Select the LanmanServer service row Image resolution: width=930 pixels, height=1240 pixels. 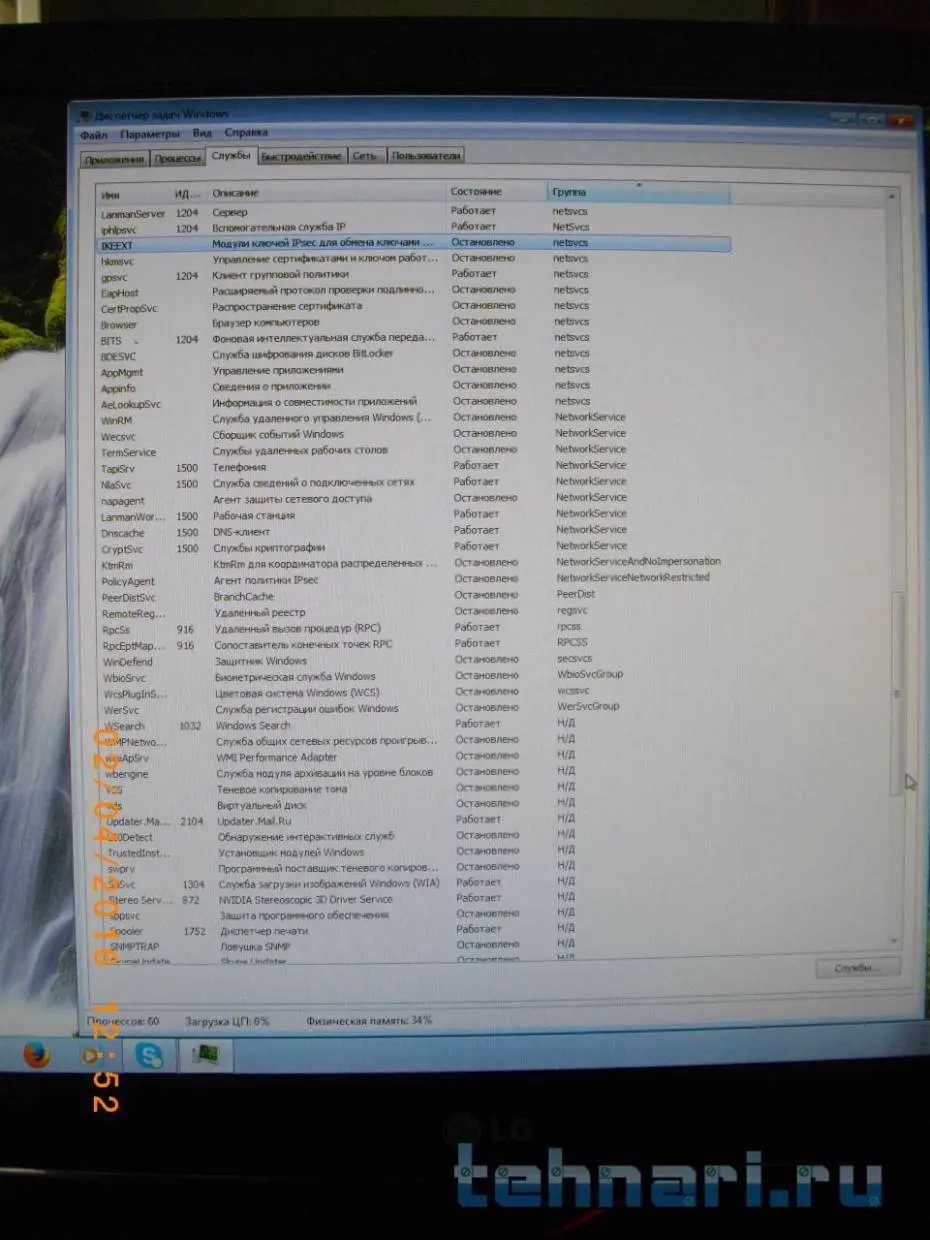(414, 213)
